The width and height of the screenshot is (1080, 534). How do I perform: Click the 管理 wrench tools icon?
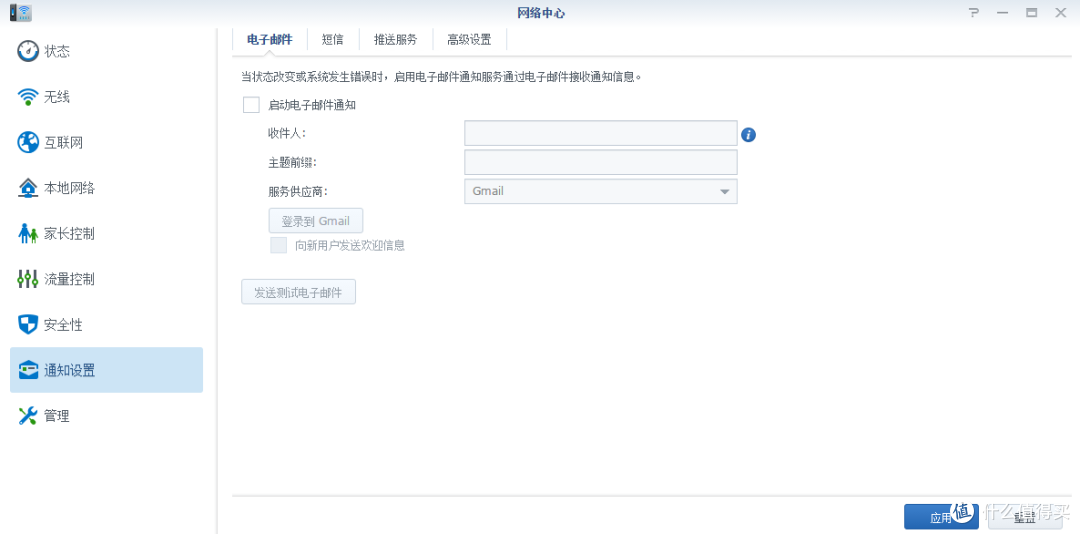pos(28,415)
